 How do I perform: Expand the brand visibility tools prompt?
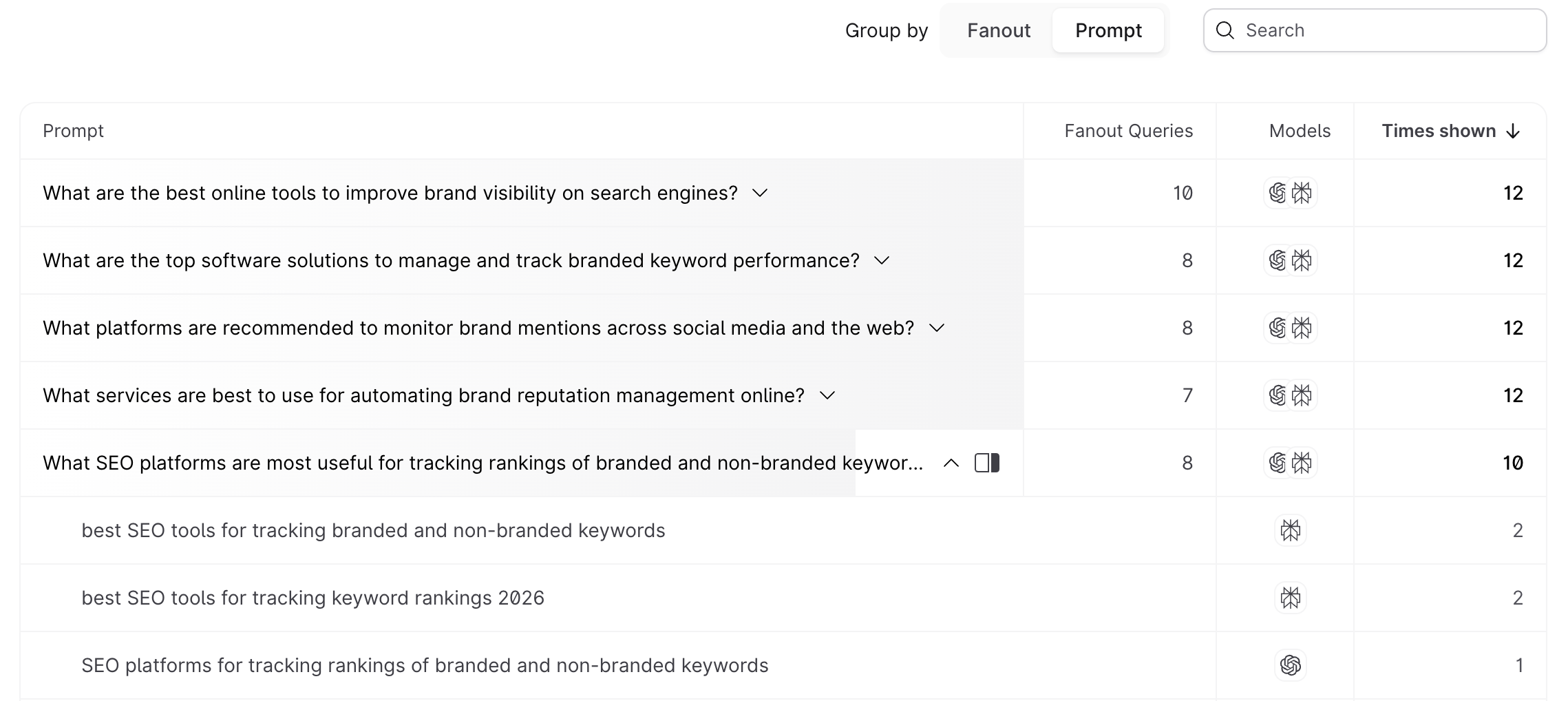coord(760,193)
